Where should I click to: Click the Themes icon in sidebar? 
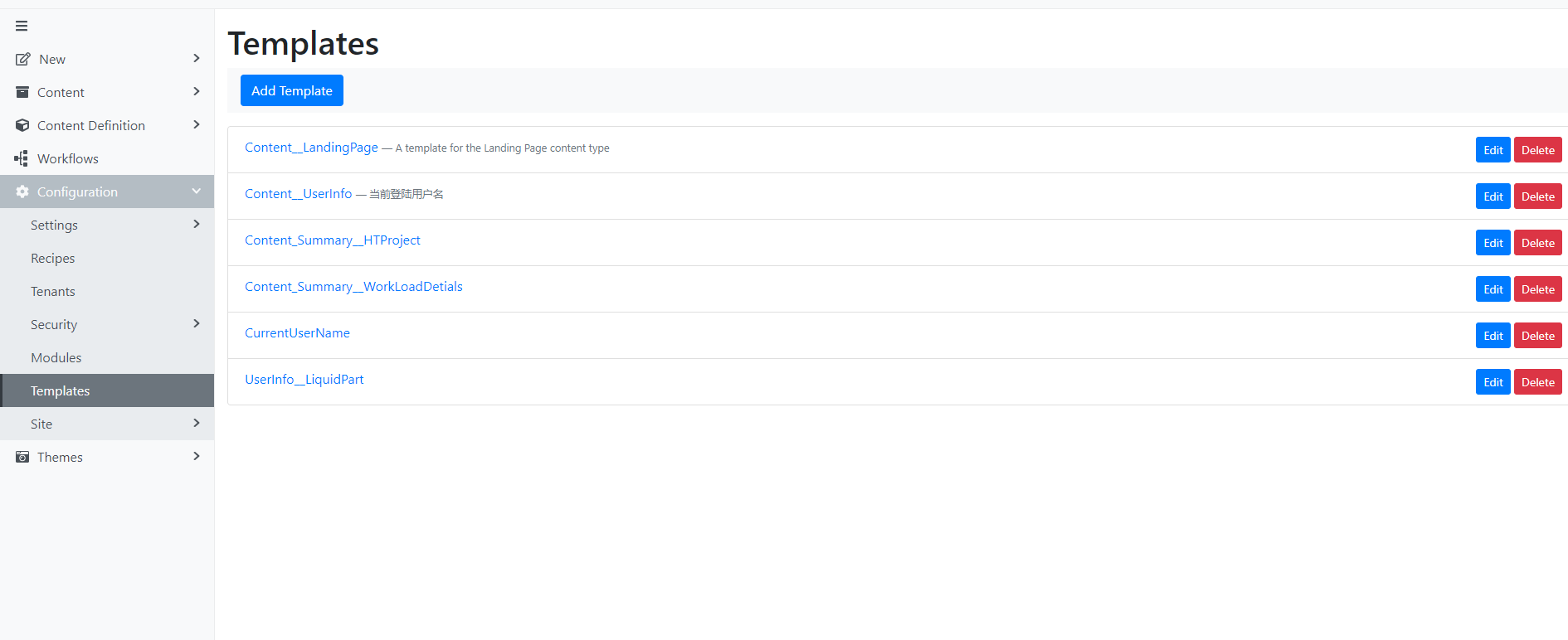22,457
